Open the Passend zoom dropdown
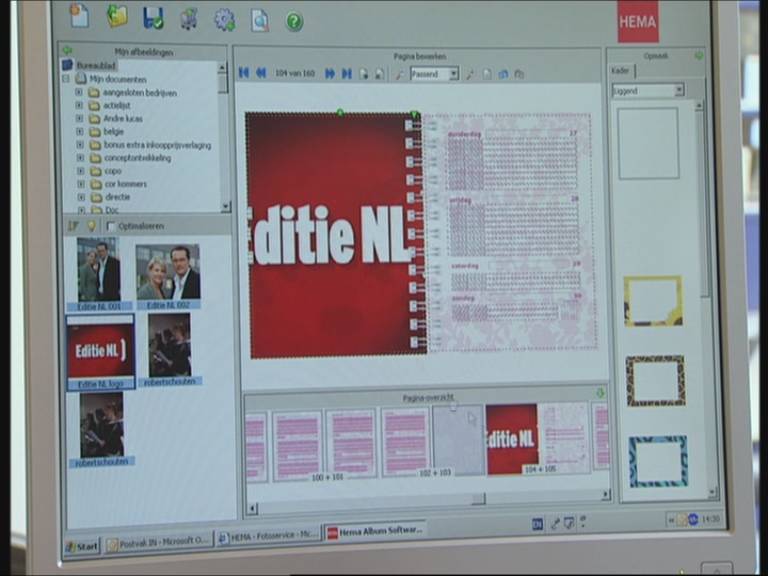The height and width of the screenshot is (576, 768). 452,74
